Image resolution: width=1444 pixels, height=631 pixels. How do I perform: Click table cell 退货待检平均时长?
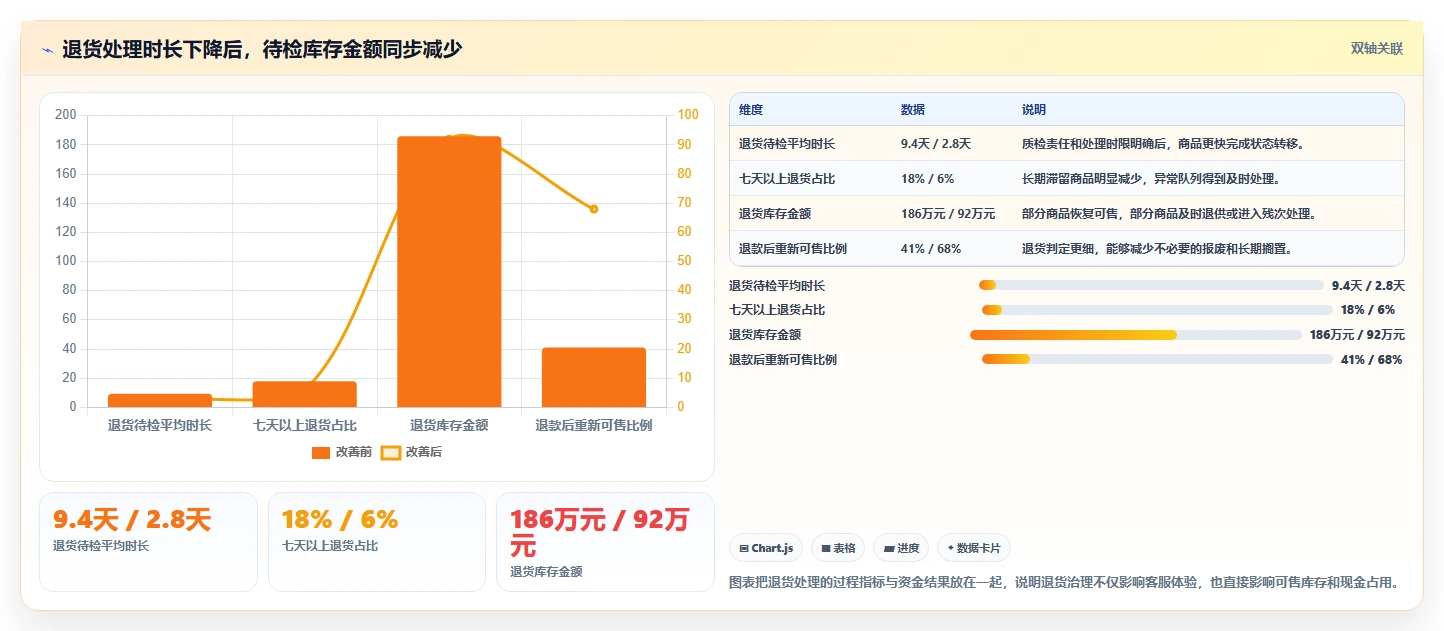coord(787,144)
